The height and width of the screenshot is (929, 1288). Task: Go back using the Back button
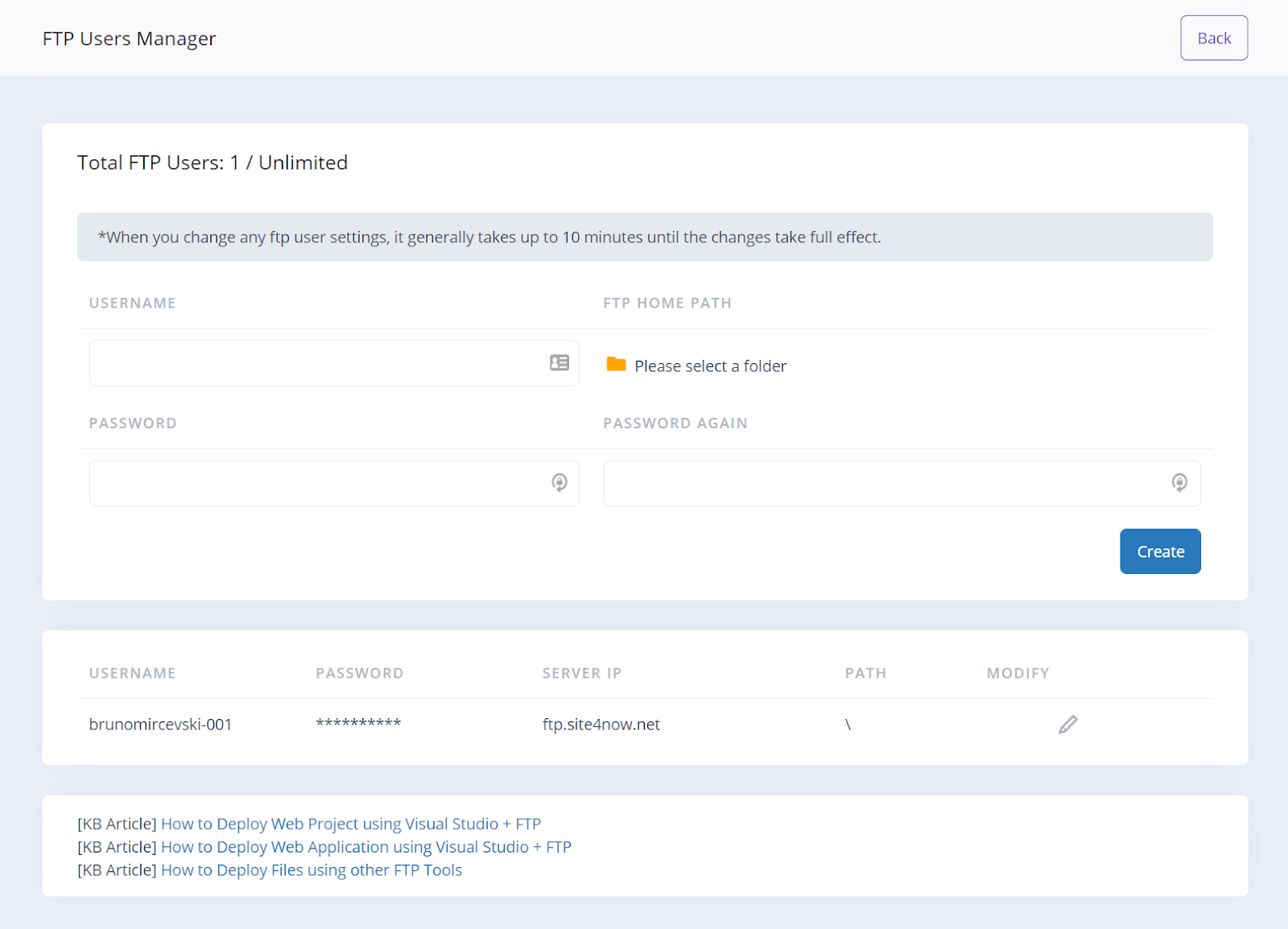(x=1214, y=38)
